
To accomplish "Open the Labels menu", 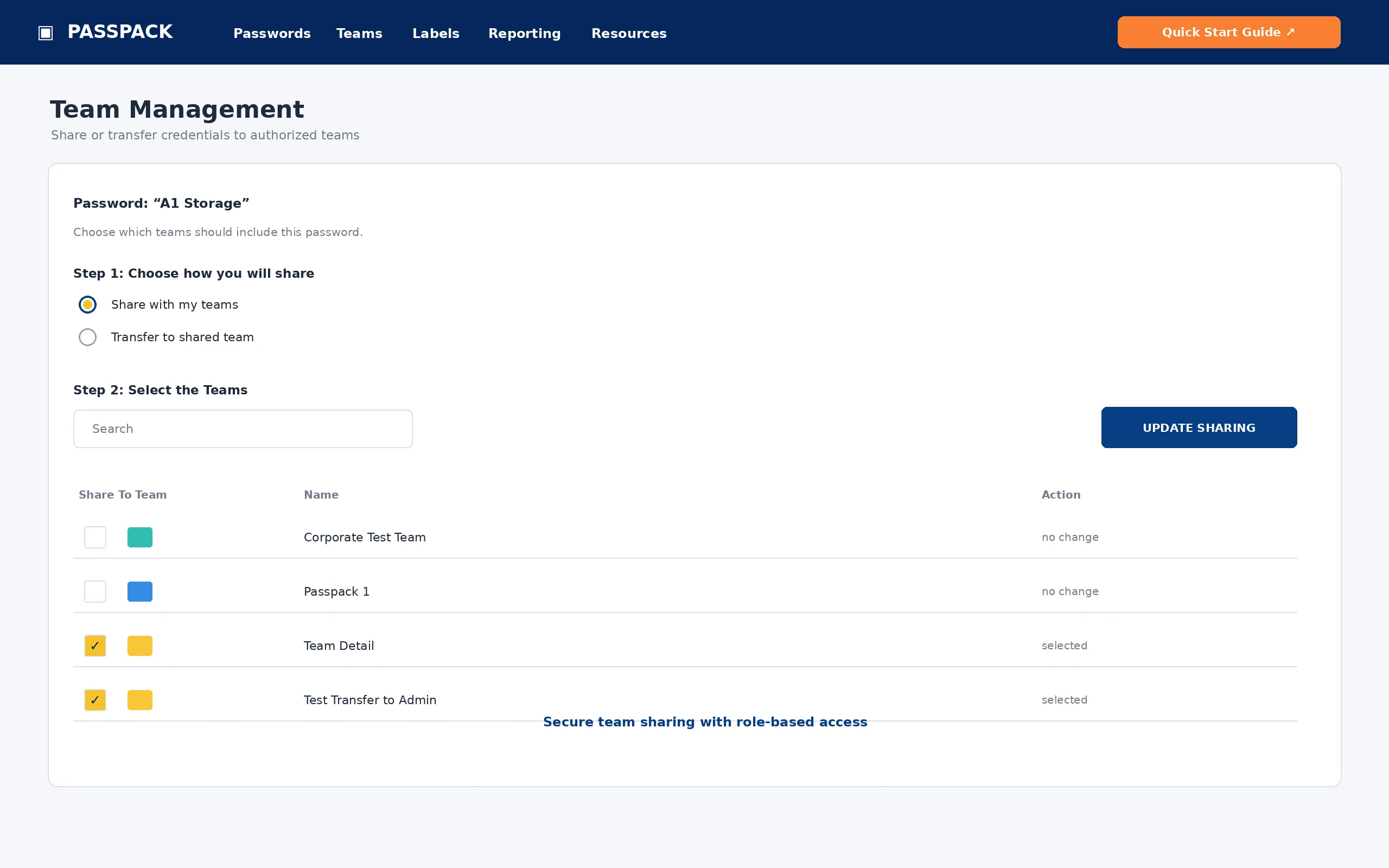I will coord(436,33).
